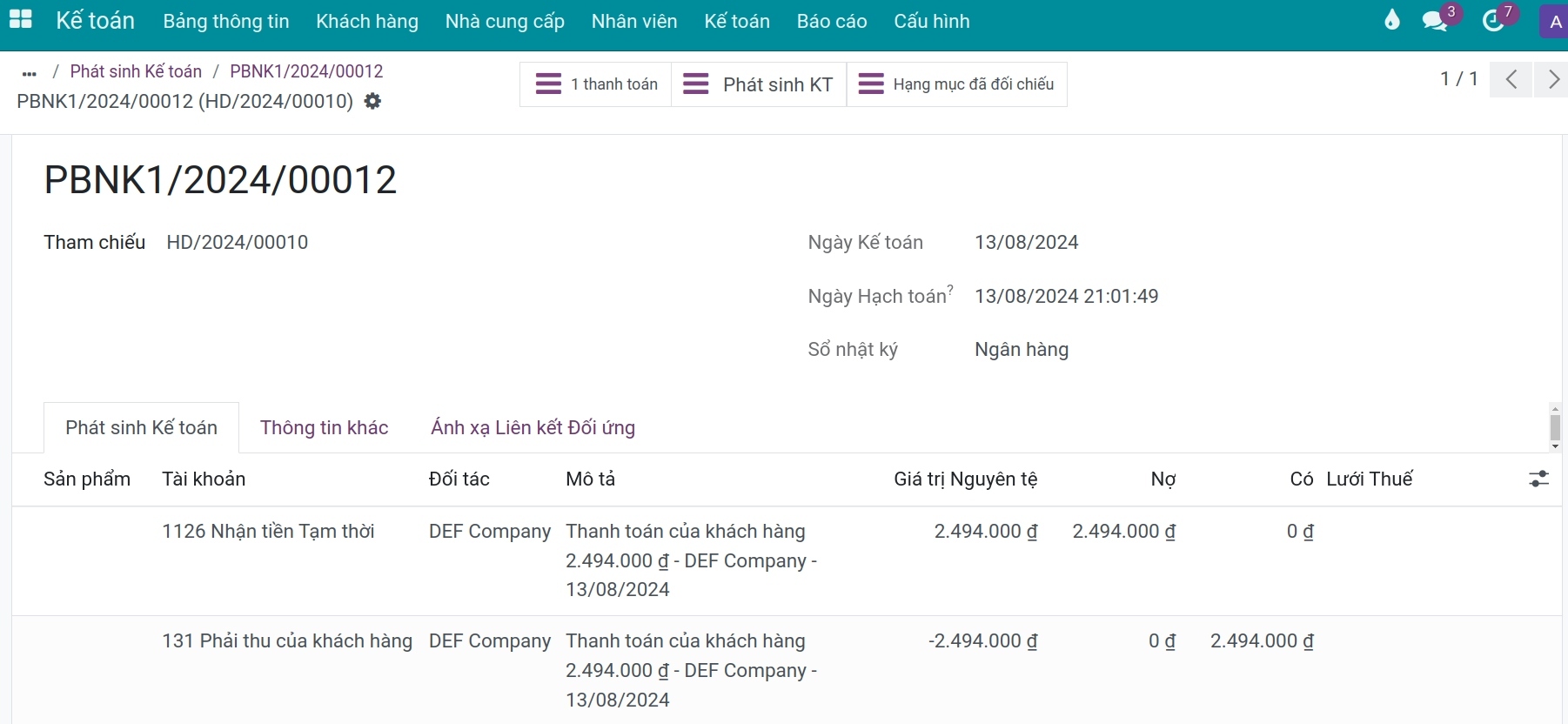The image size is (1568, 724).
Task: Click the water drop debug icon
Action: tap(1392, 20)
